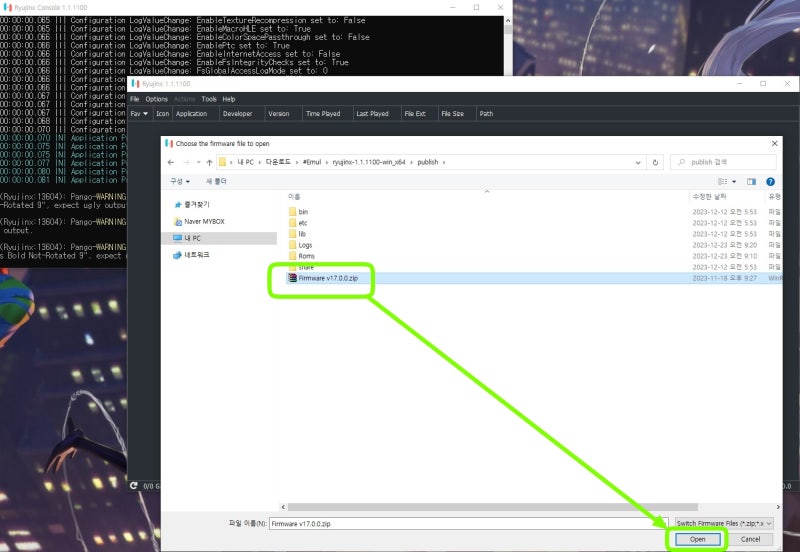Click the Ryujinx Console scrollbar up arrow
This screenshot has height=552, width=800.
tap(508, 20)
